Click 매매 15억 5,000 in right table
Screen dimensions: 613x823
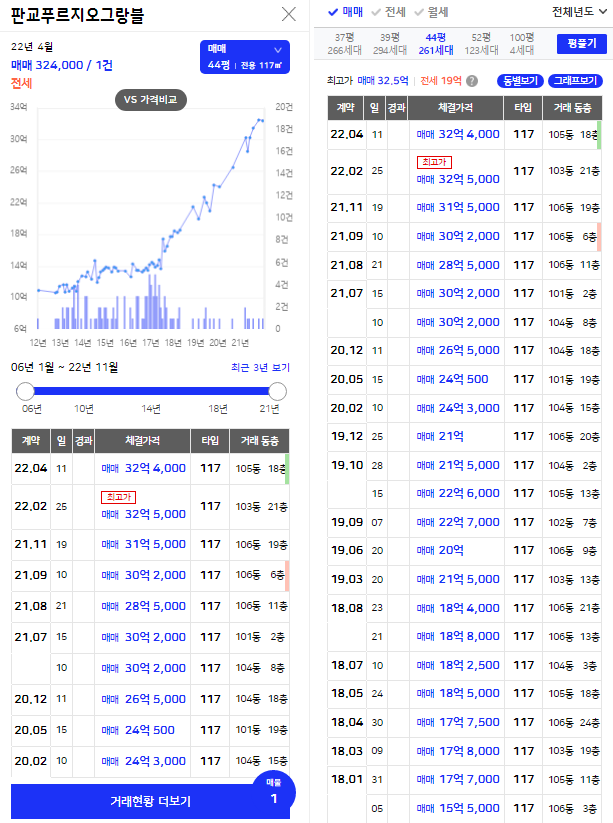tap(458, 808)
